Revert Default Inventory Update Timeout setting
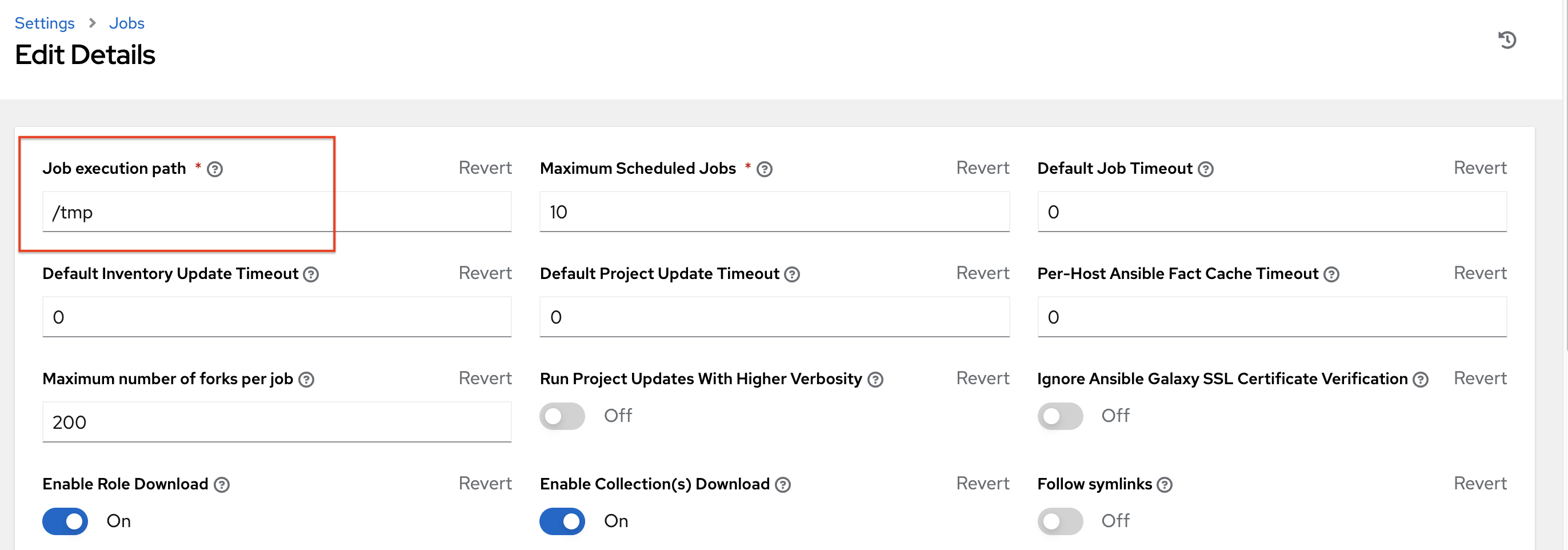 pyautogui.click(x=485, y=273)
